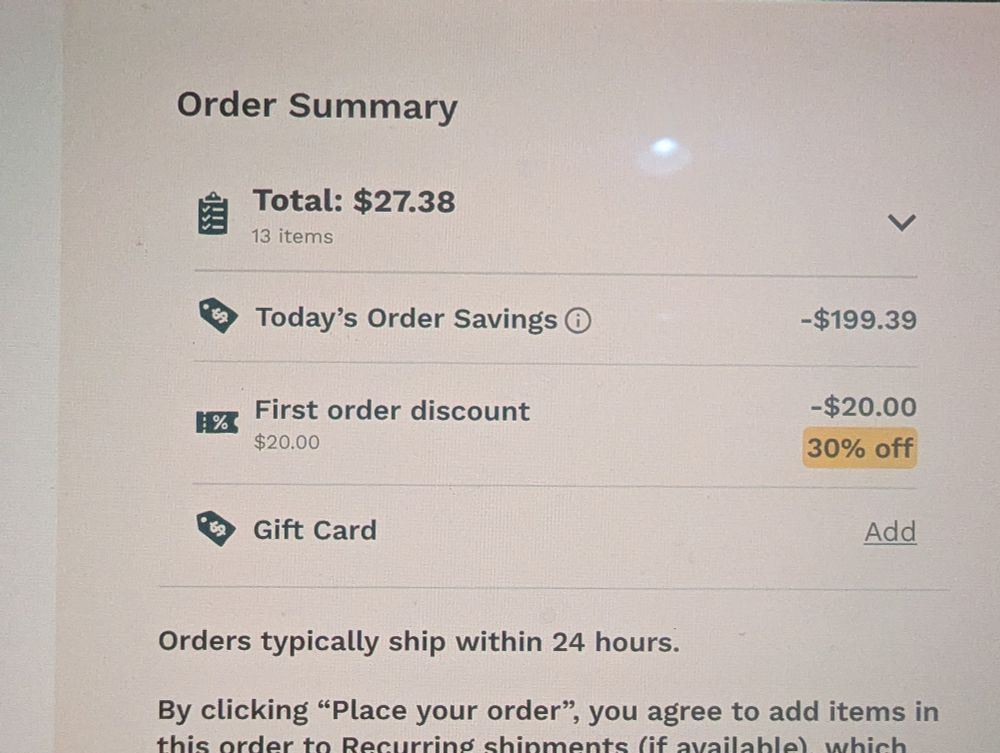1000x753 pixels.
Task: Click the 30% off discount badge
Action: [x=859, y=448]
